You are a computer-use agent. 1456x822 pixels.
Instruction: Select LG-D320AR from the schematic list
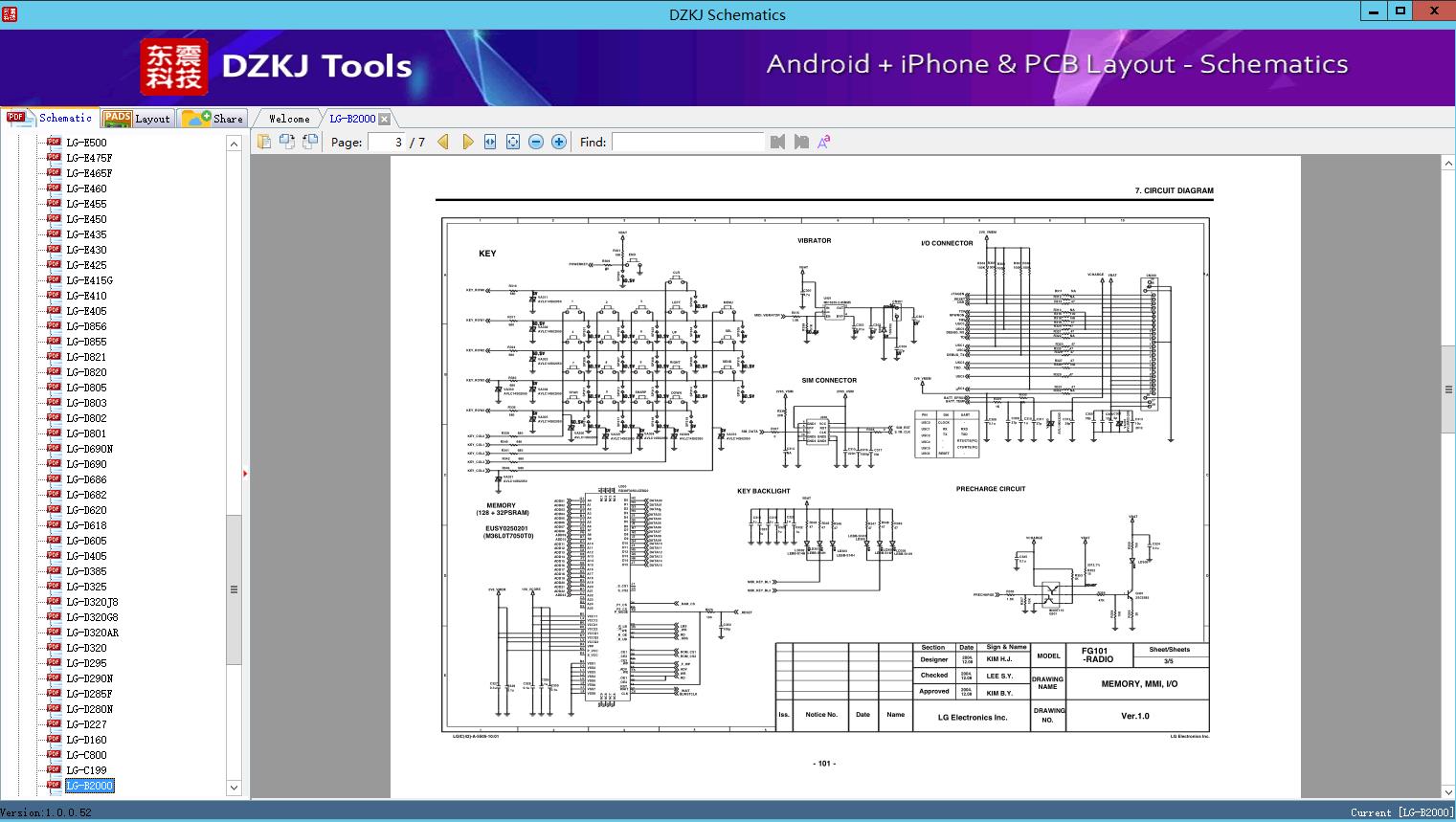[92, 633]
